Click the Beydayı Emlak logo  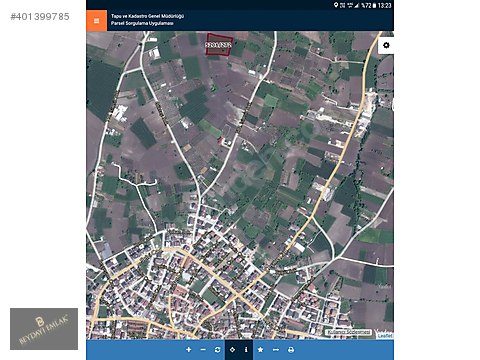pos(44,329)
